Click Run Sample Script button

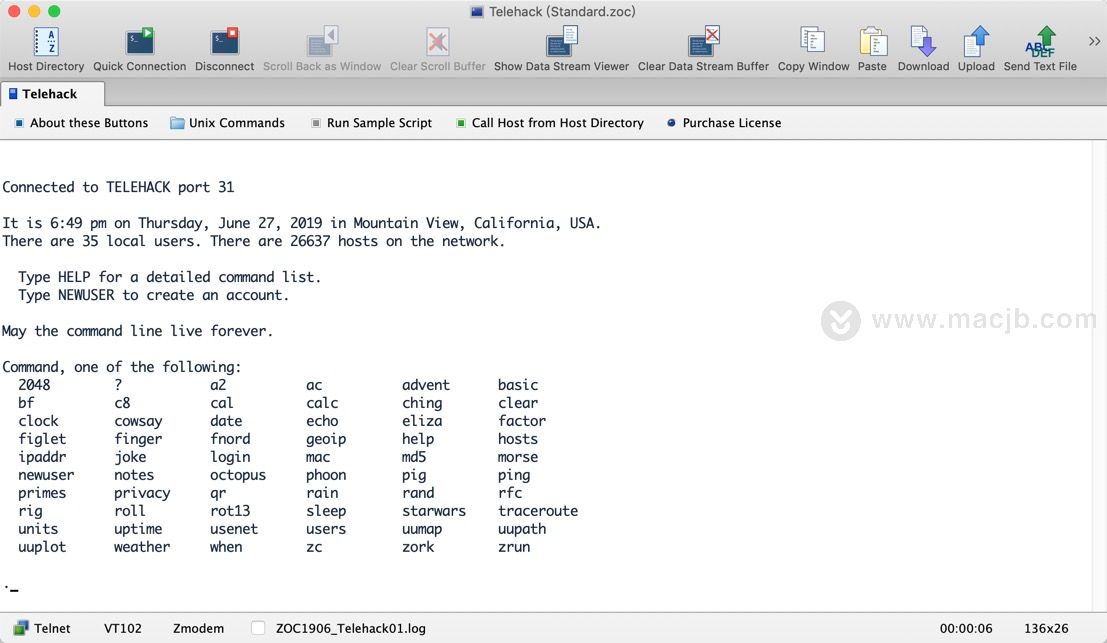pos(372,123)
